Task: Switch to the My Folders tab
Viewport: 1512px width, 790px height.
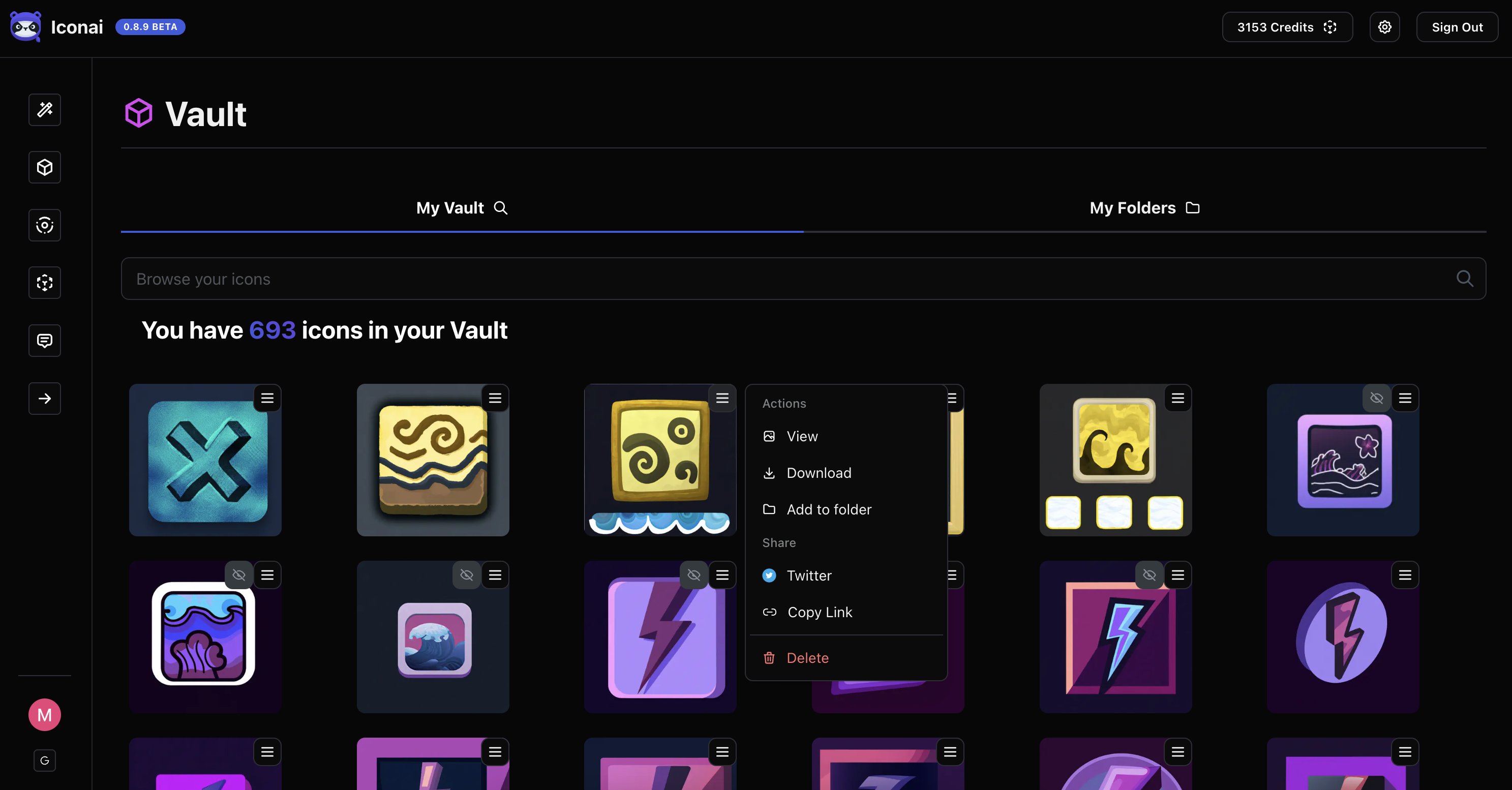Action: pyautogui.click(x=1144, y=208)
